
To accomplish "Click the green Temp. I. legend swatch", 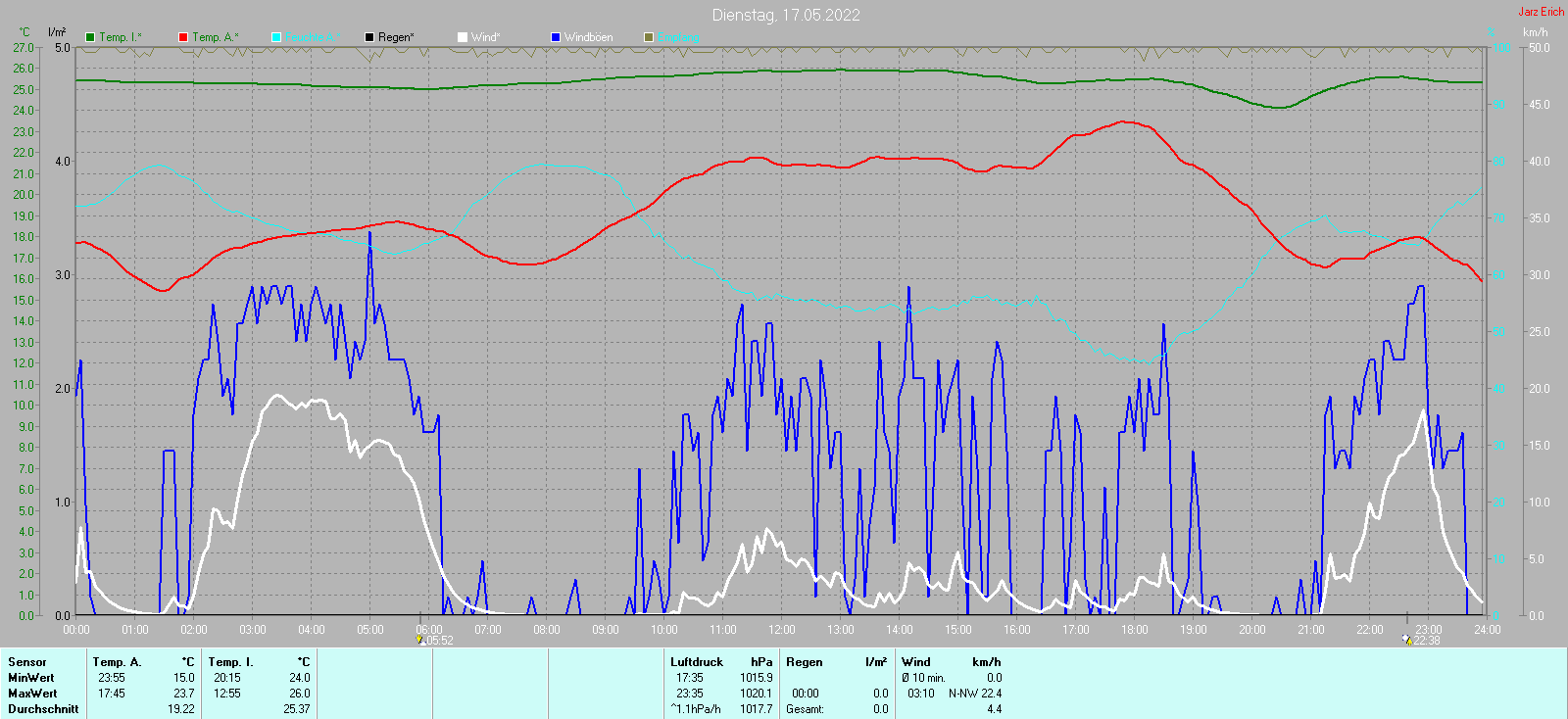I will pyautogui.click(x=90, y=37).
